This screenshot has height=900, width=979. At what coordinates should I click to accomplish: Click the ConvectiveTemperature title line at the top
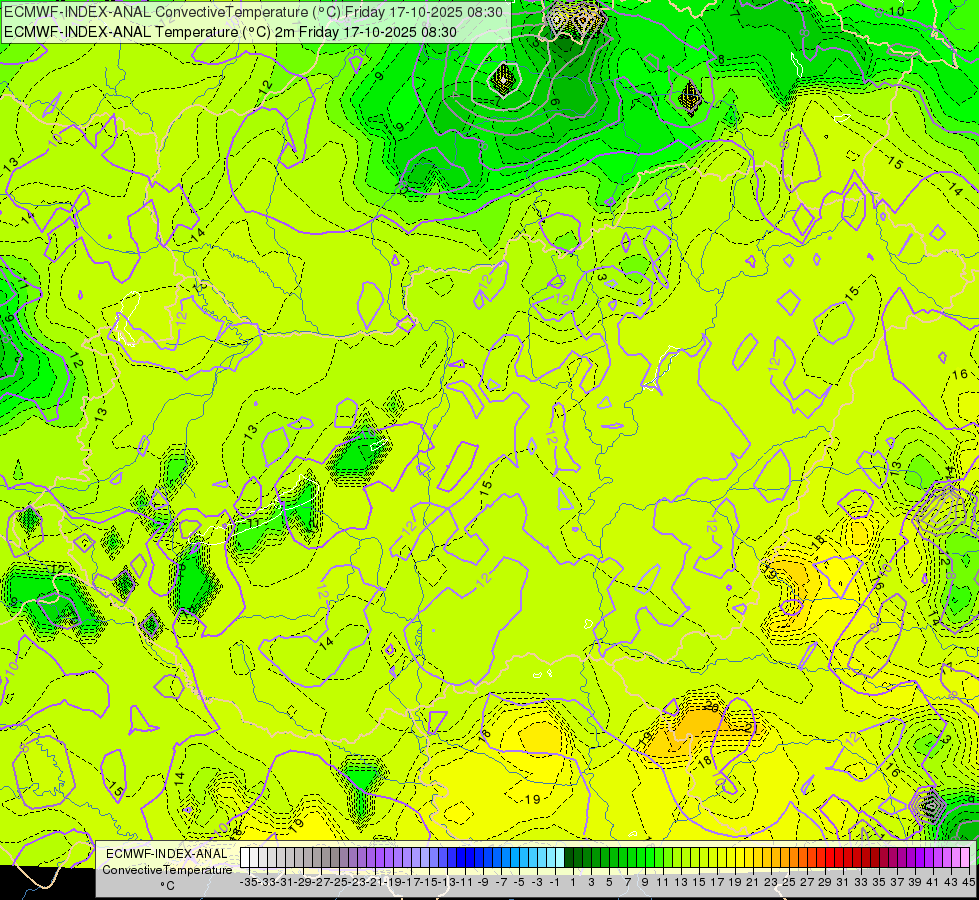(x=253, y=12)
